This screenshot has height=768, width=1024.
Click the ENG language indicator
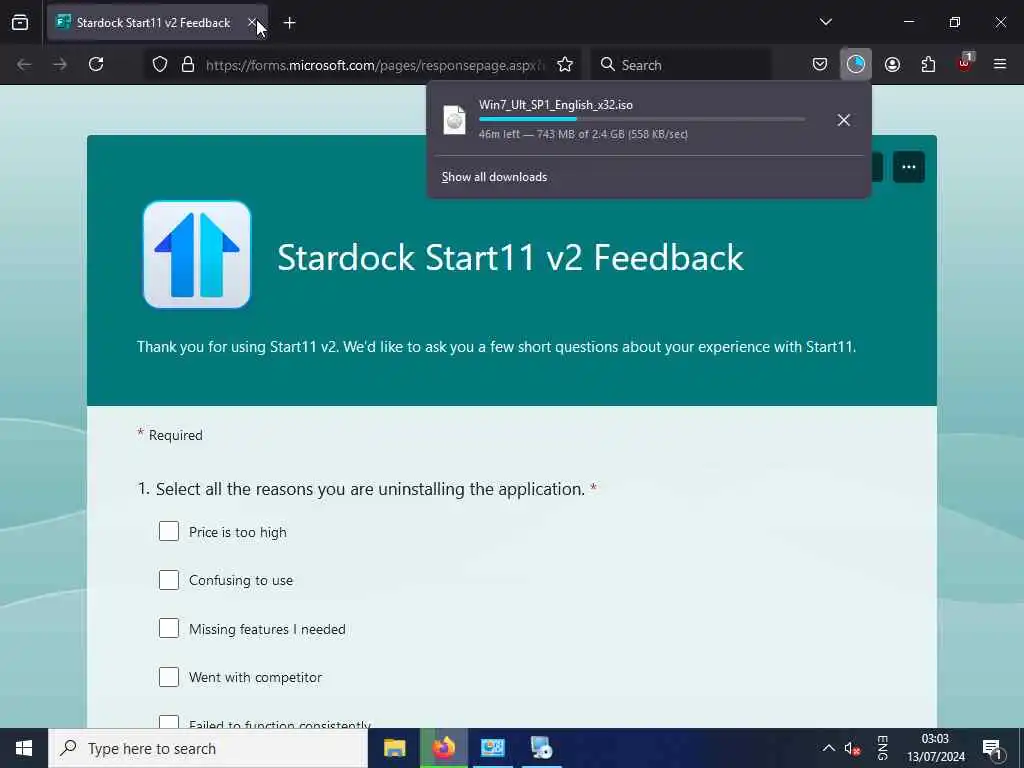click(x=882, y=748)
